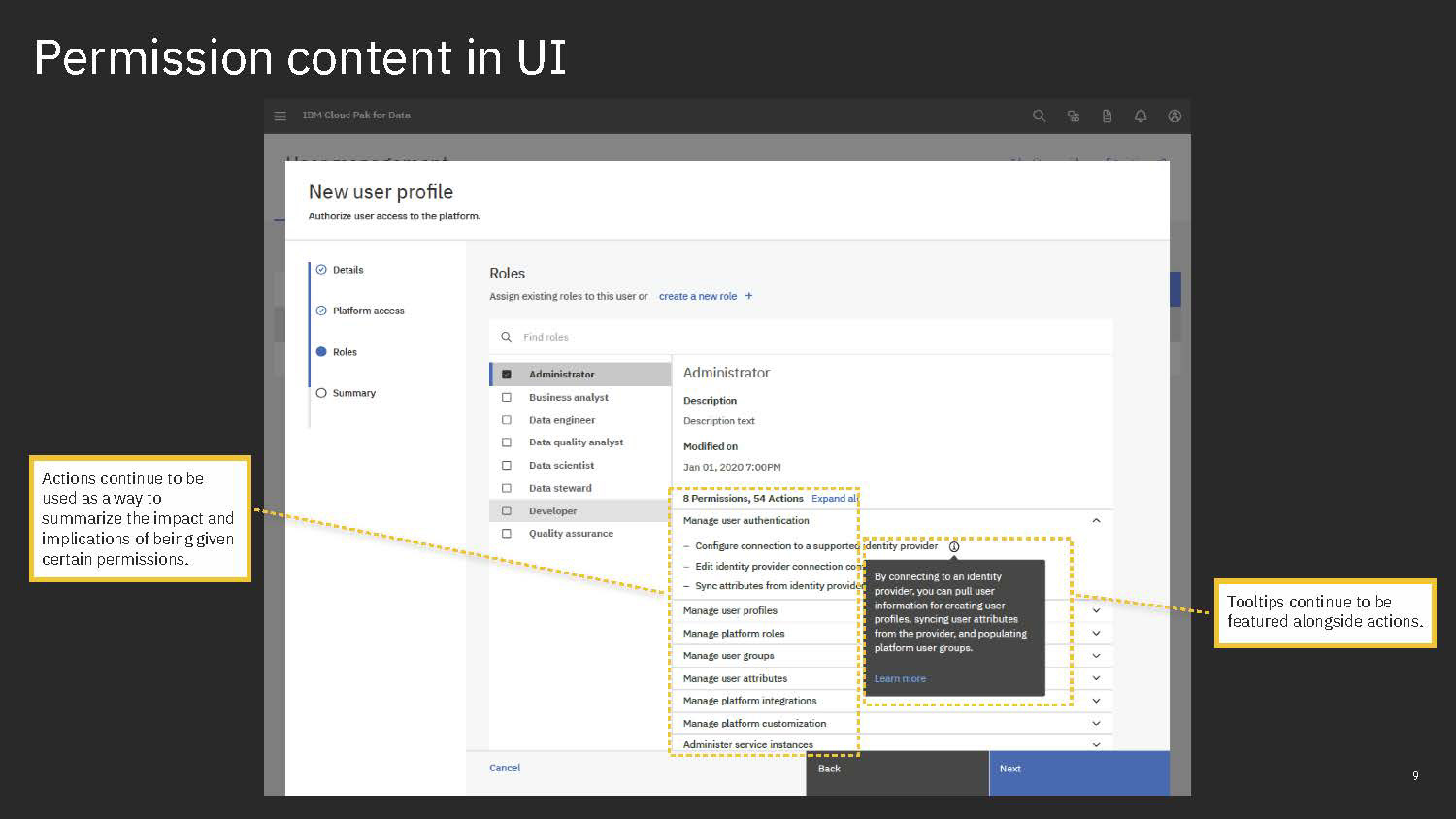This screenshot has height=819, width=1456.
Task: Click the create a new role link
Action: tap(698, 296)
